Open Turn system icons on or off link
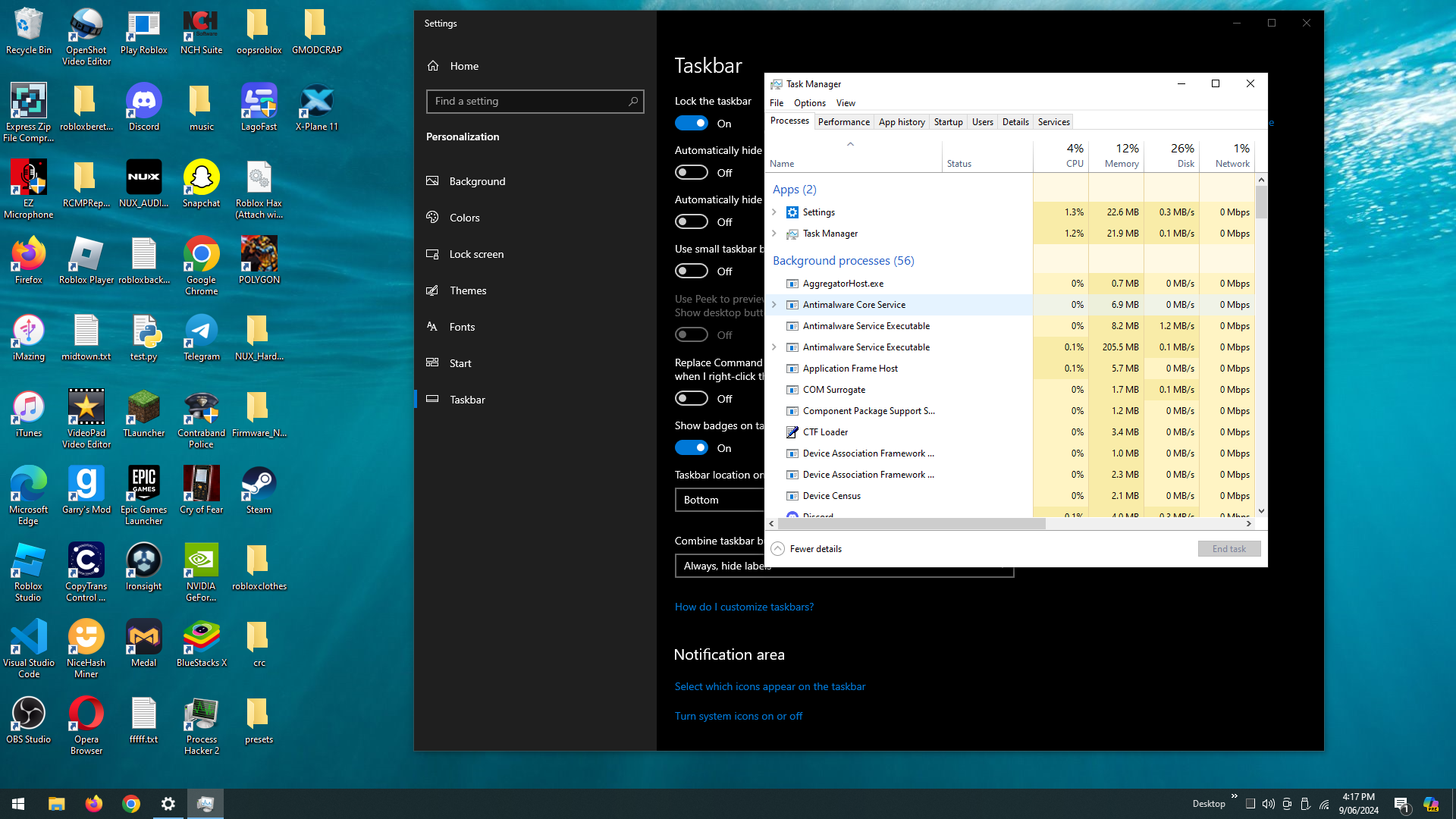 [738, 716]
